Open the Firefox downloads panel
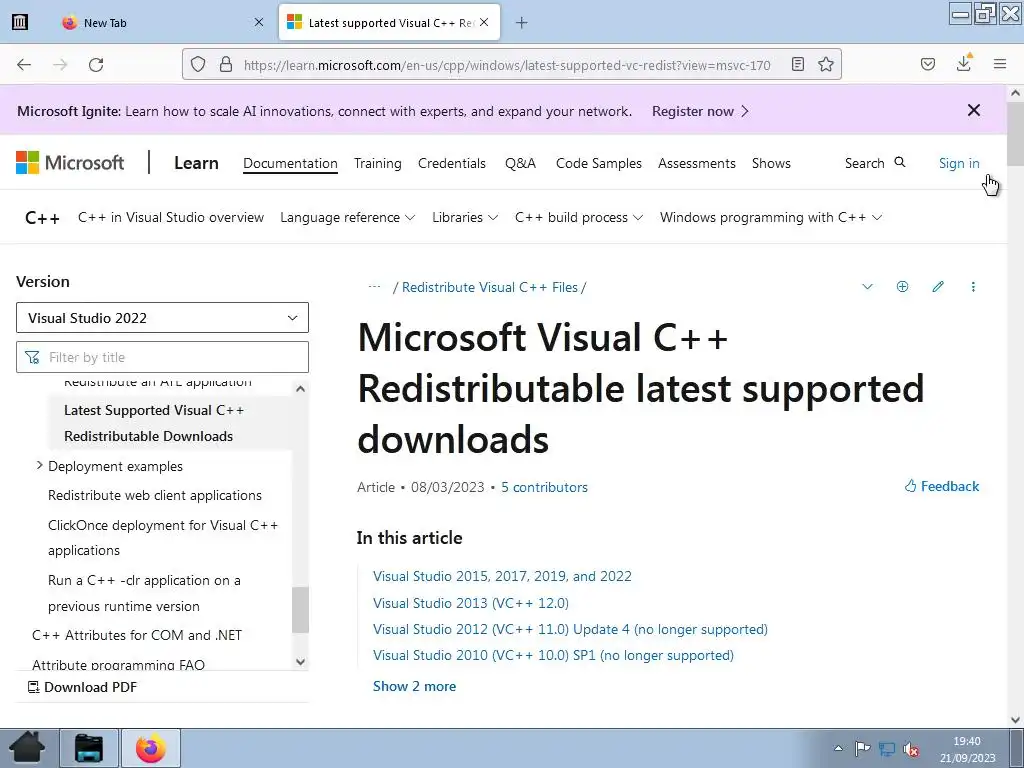This screenshot has height=768, width=1024. 963,63
